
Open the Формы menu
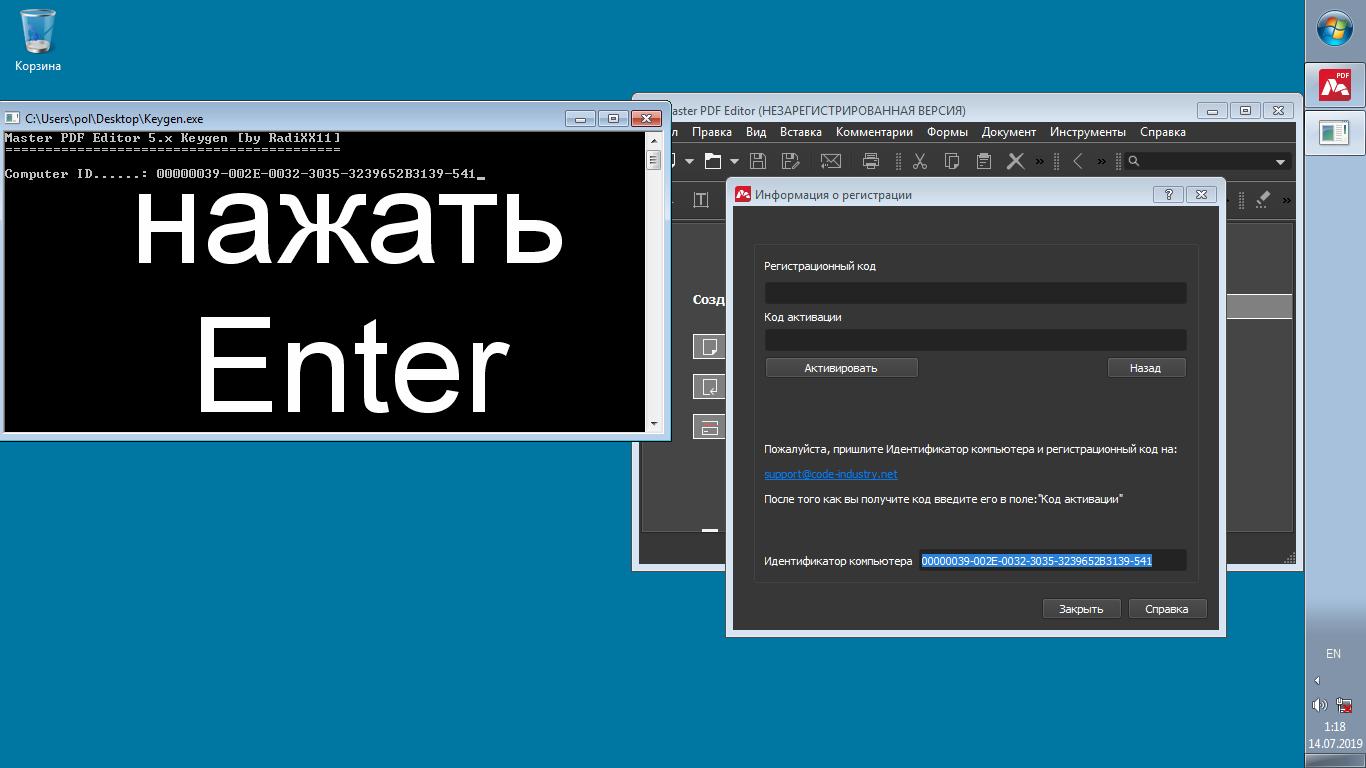pyautogui.click(x=947, y=132)
